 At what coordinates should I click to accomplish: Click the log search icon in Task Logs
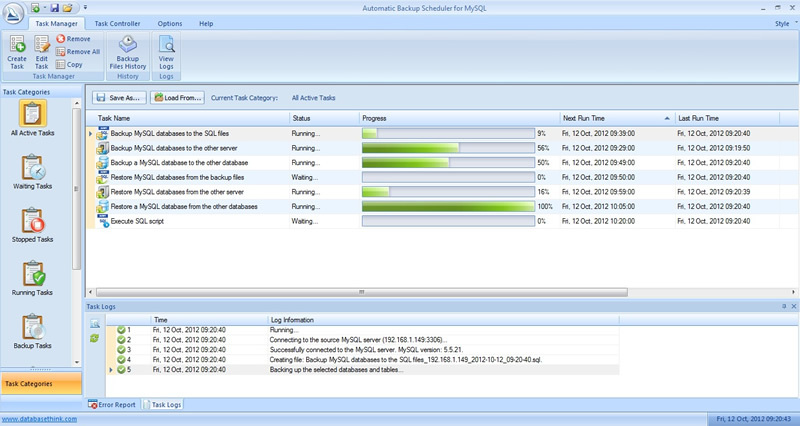coord(95,324)
